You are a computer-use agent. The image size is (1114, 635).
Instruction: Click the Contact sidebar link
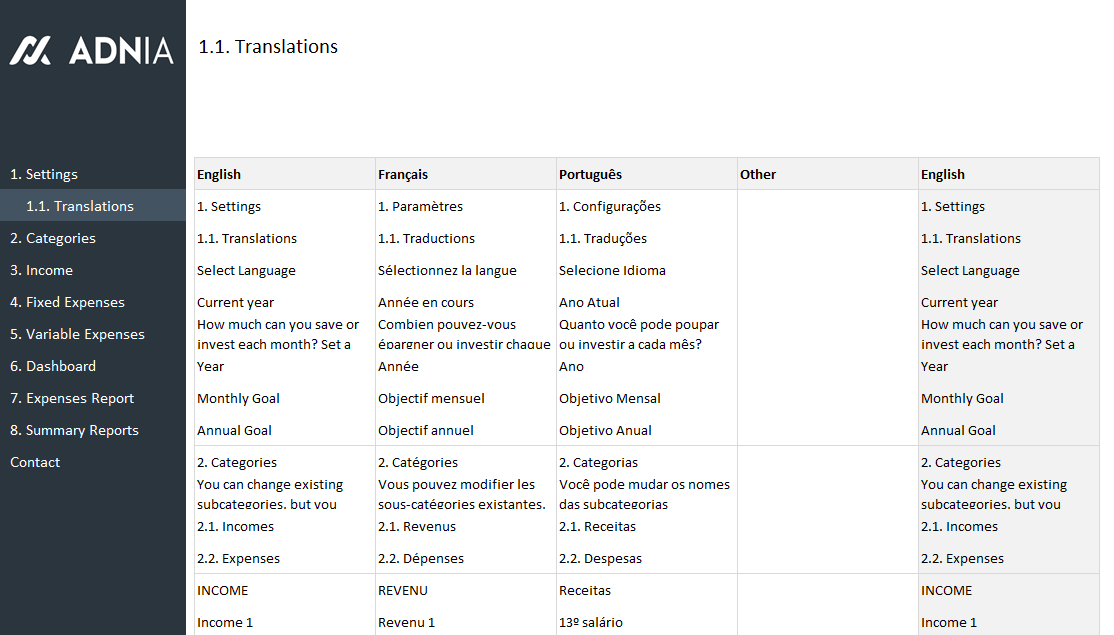pyautogui.click(x=35, y=462)
